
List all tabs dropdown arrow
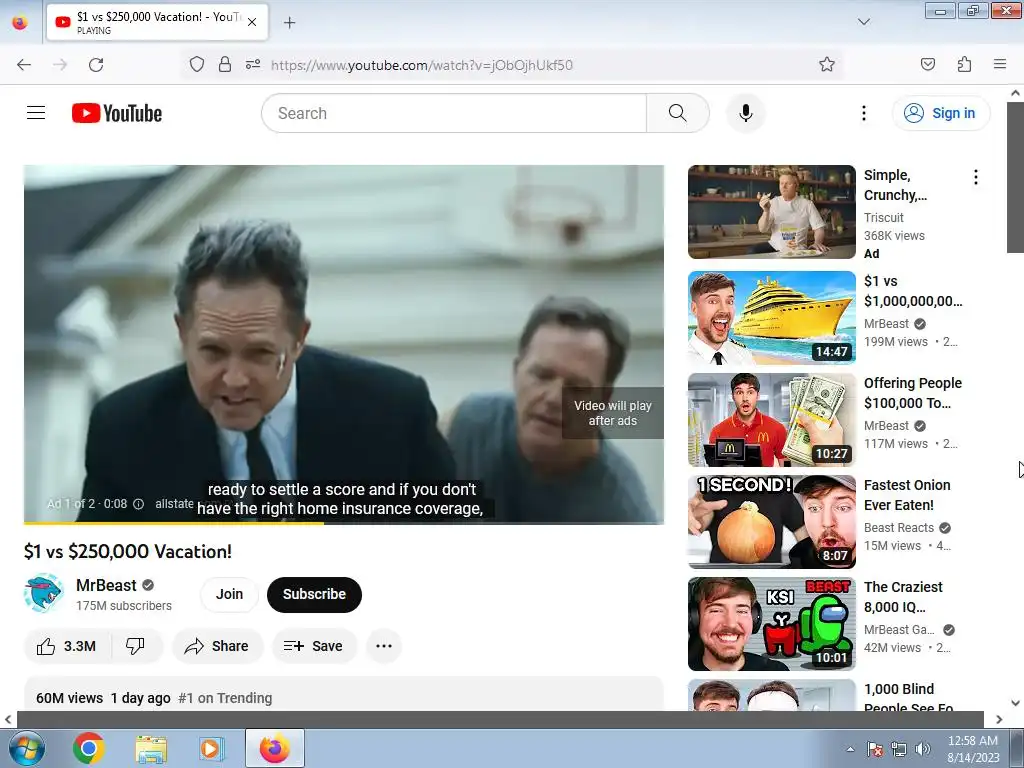point(863,22)
